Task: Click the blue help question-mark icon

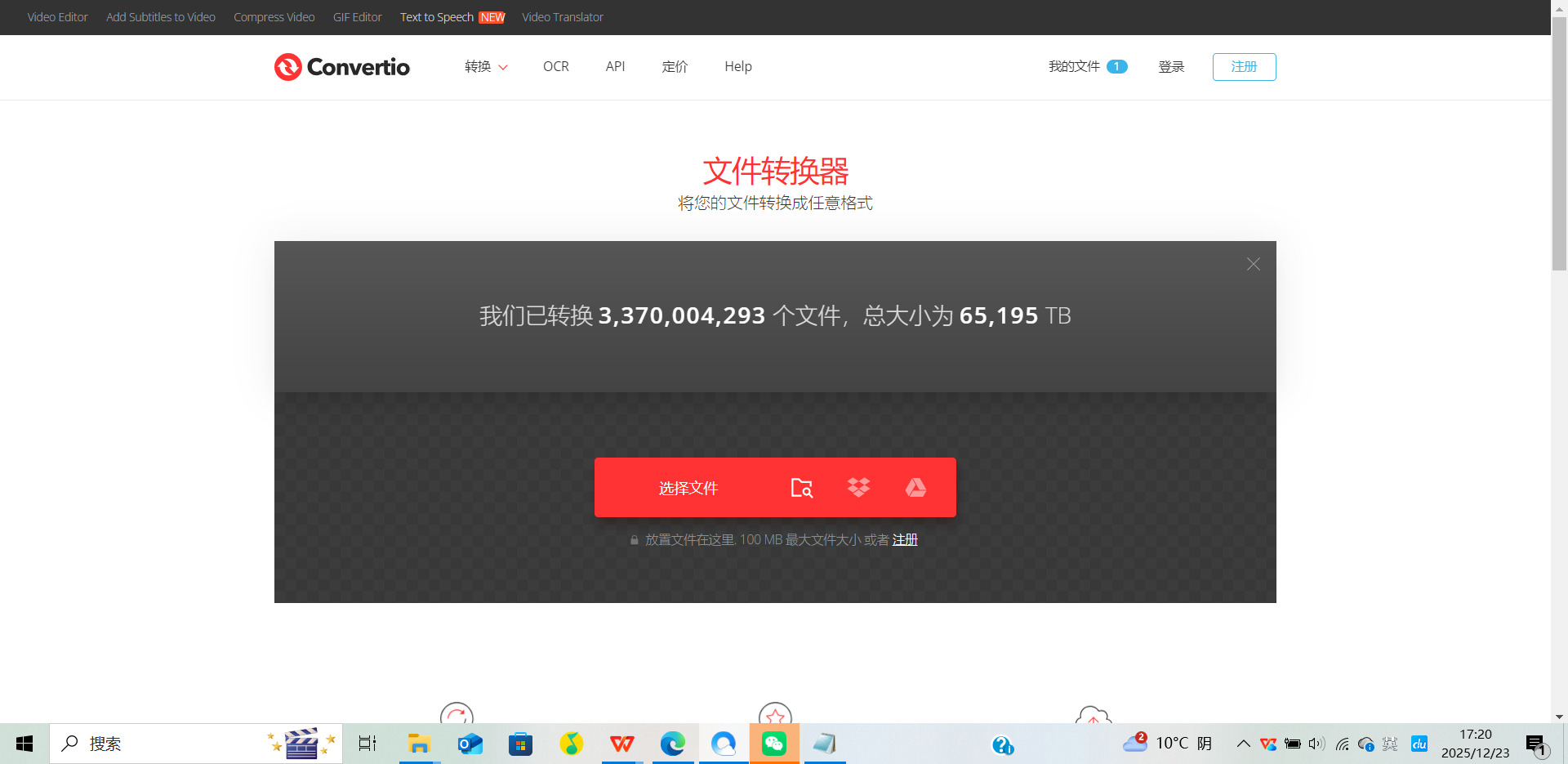Action: click(1002, 744)
